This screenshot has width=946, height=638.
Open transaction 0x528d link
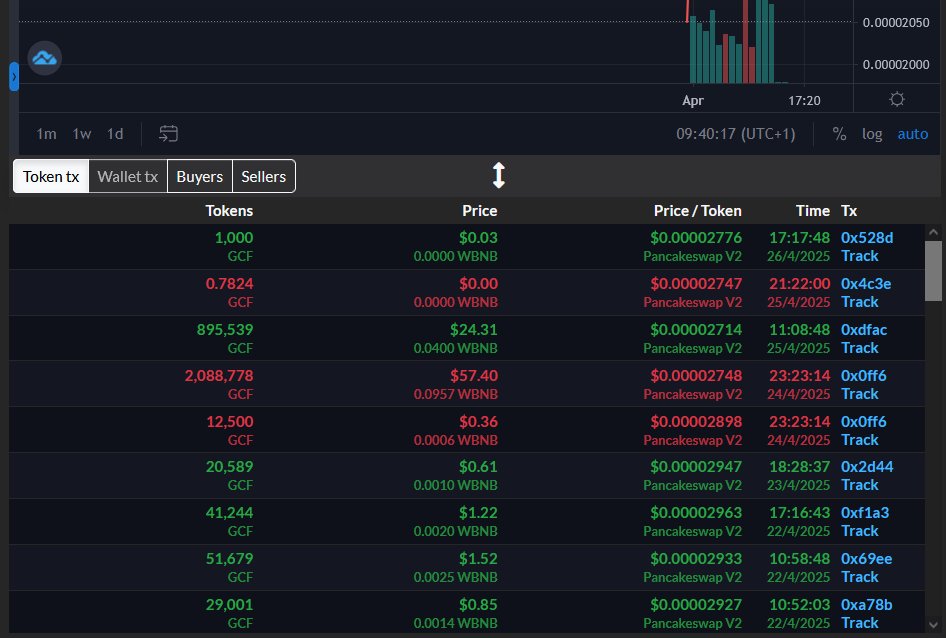pos(867,238)
